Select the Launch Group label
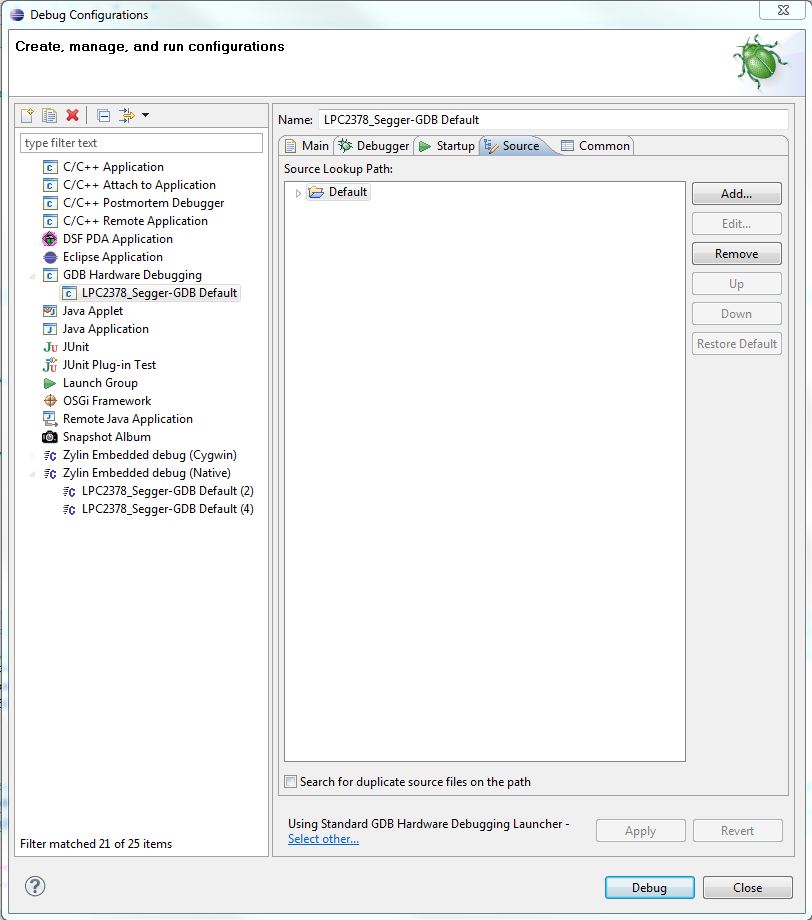The width and height of the screenshot is (812, 920). click(100, 383)
